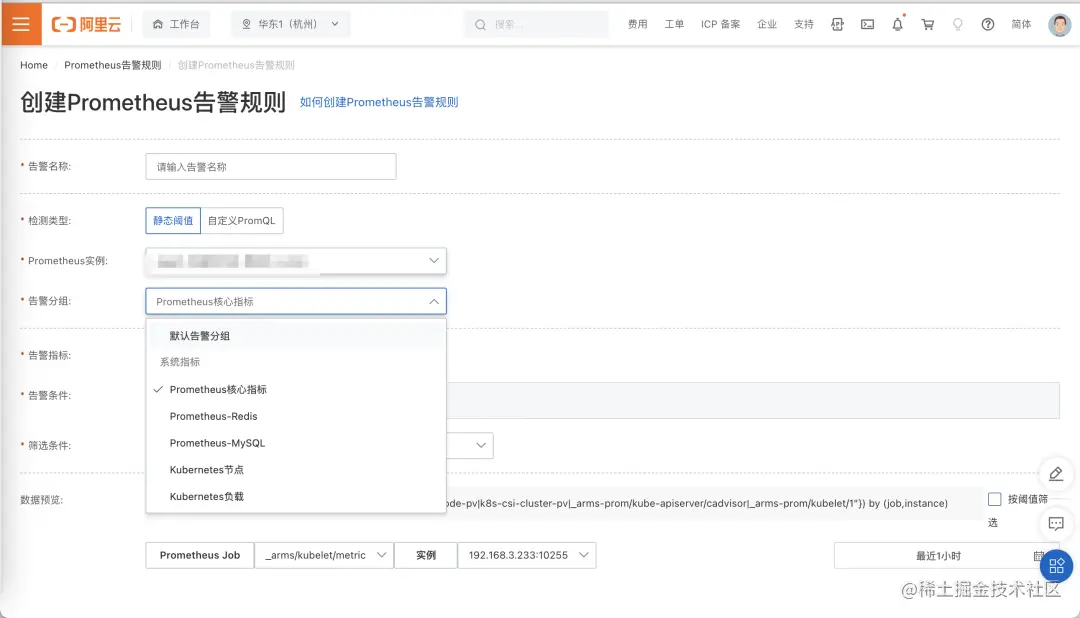Open the 企业 menu
Viewport: 1080px width, 618px height.
[767, 24]
